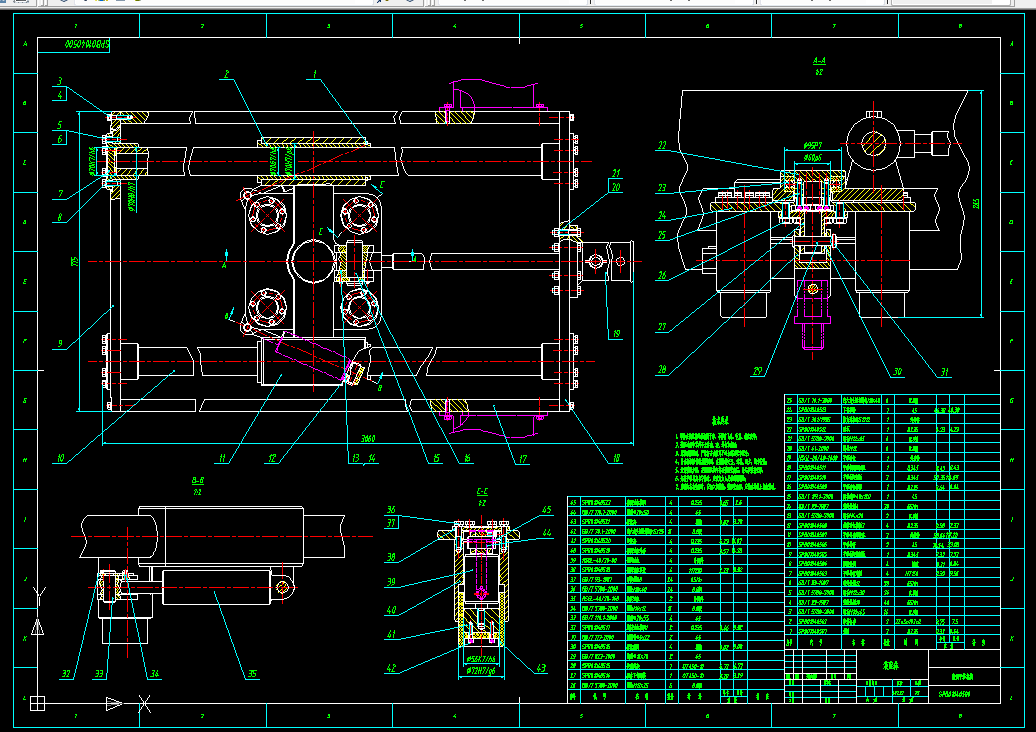Viewport: 1036px width, 732px height.
Task: Click callout label 17 under main view
Action: (x=523, y=458)
